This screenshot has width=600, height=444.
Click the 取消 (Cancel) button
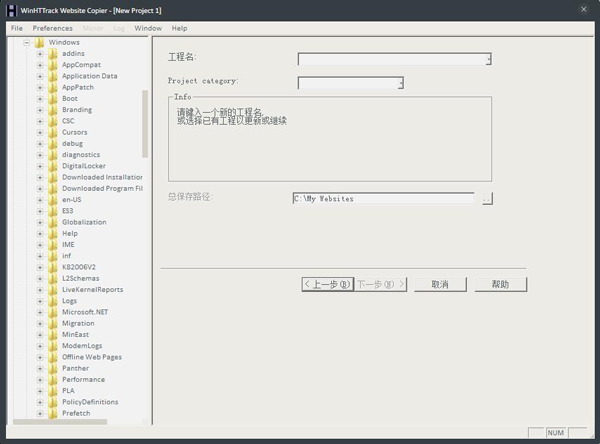pyautogui.click(x=440, y=284)
